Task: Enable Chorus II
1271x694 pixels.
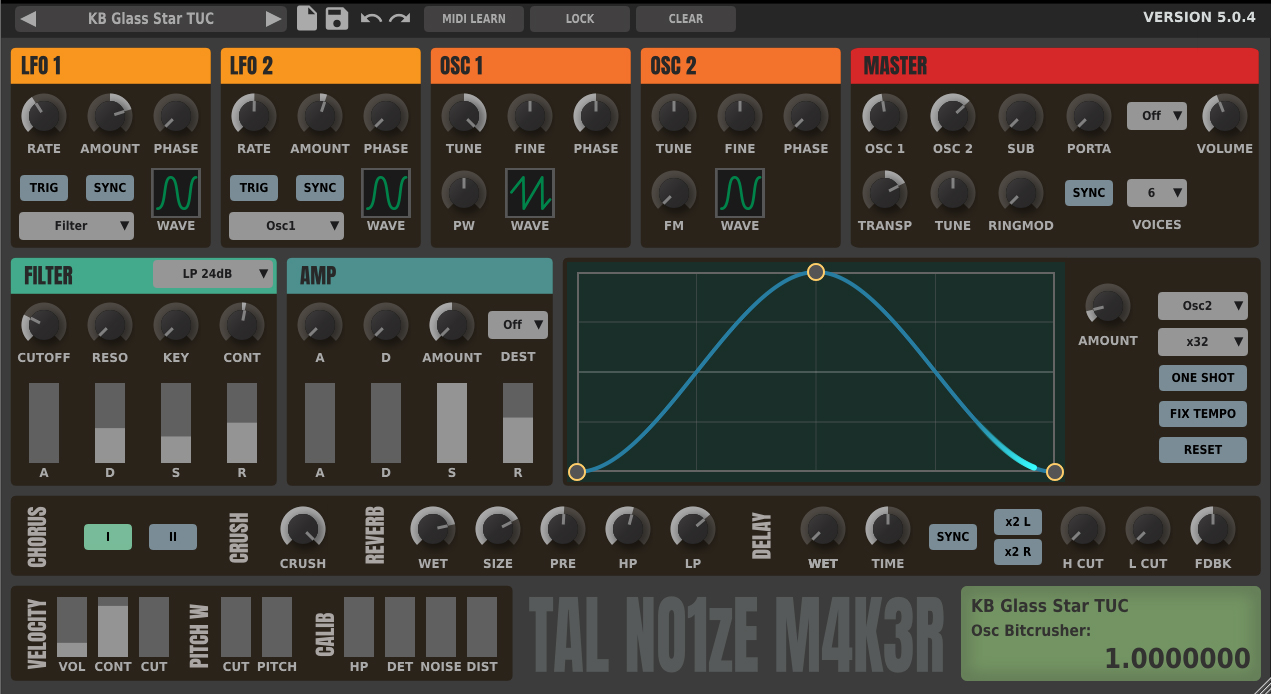Action: point(173,537)
